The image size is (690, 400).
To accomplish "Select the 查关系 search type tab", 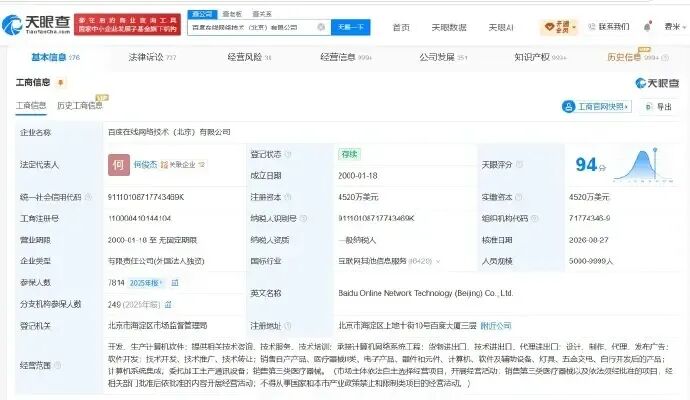I will 262,14.
